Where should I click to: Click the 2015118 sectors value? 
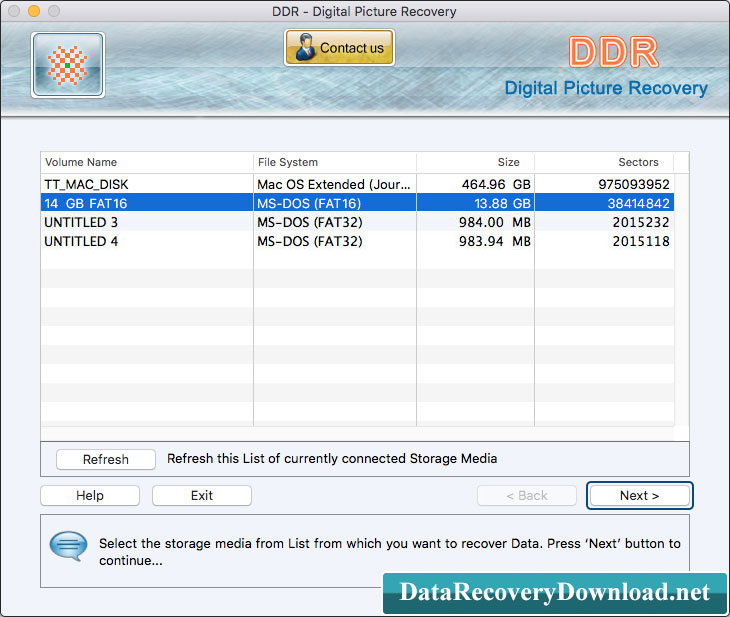pos(641,241)
